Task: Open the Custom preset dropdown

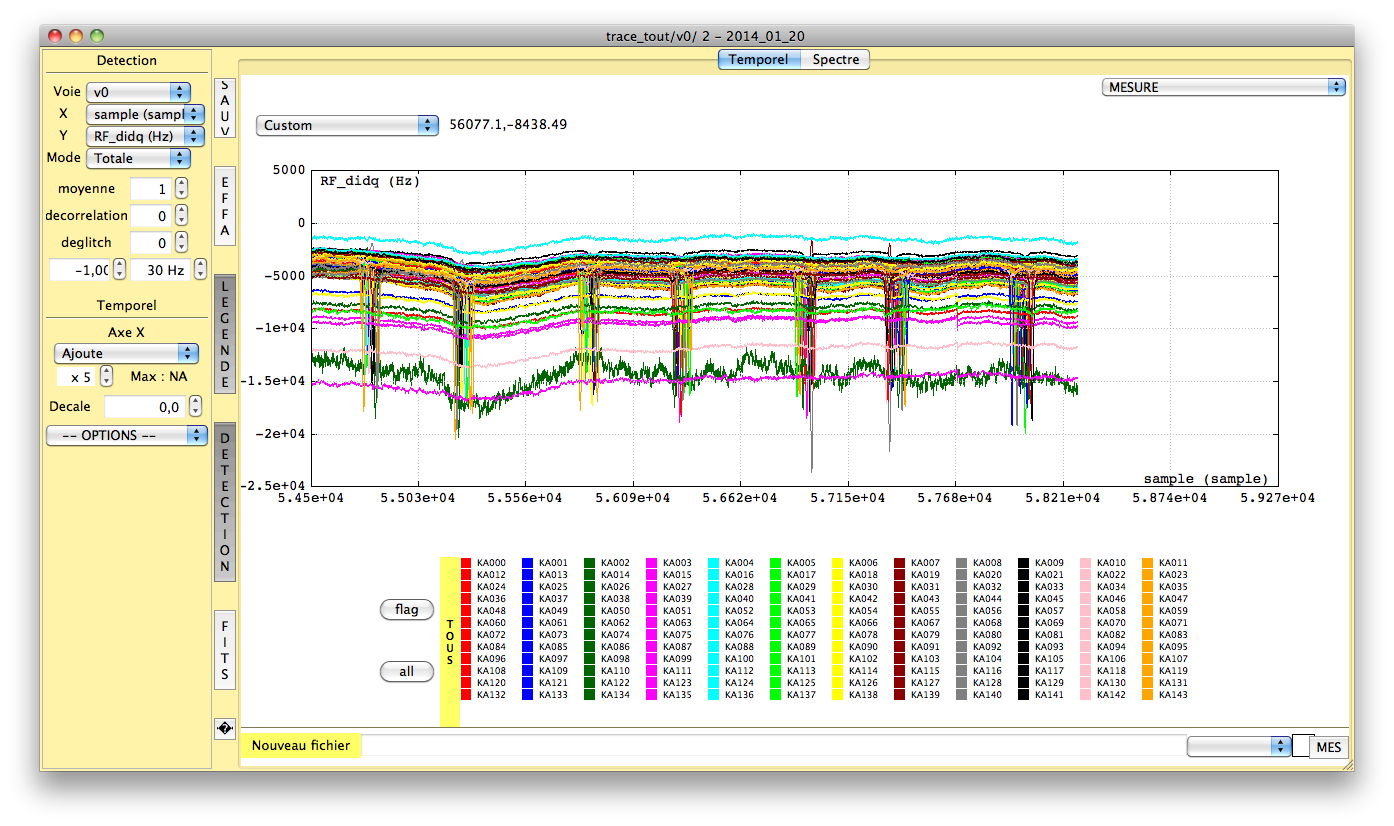Action: point(347,125)
